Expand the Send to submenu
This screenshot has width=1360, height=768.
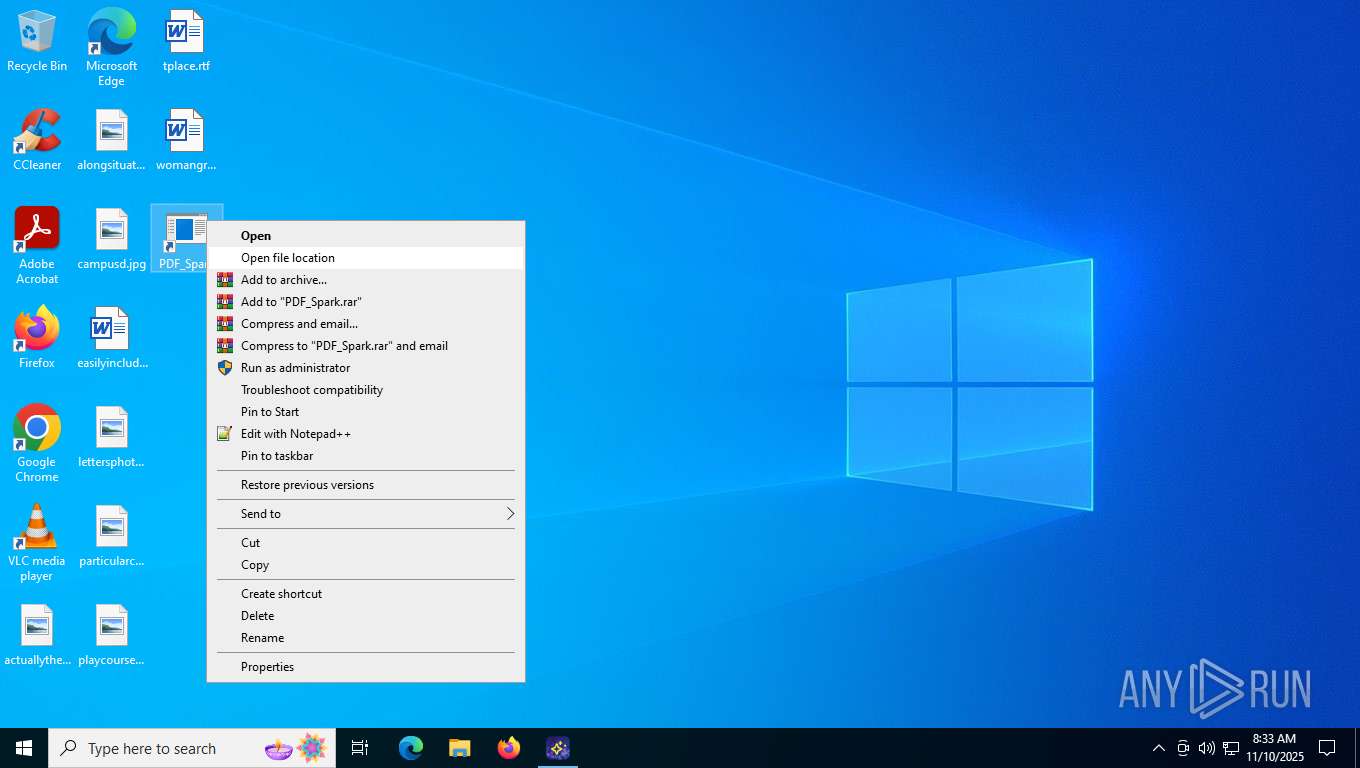366,514
